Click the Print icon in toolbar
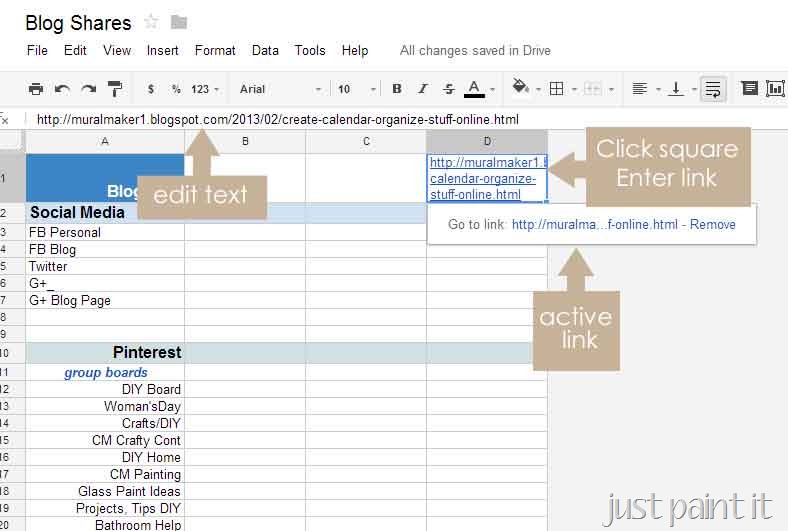This screenshot has width=788, height=531. pyautogui.click(x=36, y=89)
